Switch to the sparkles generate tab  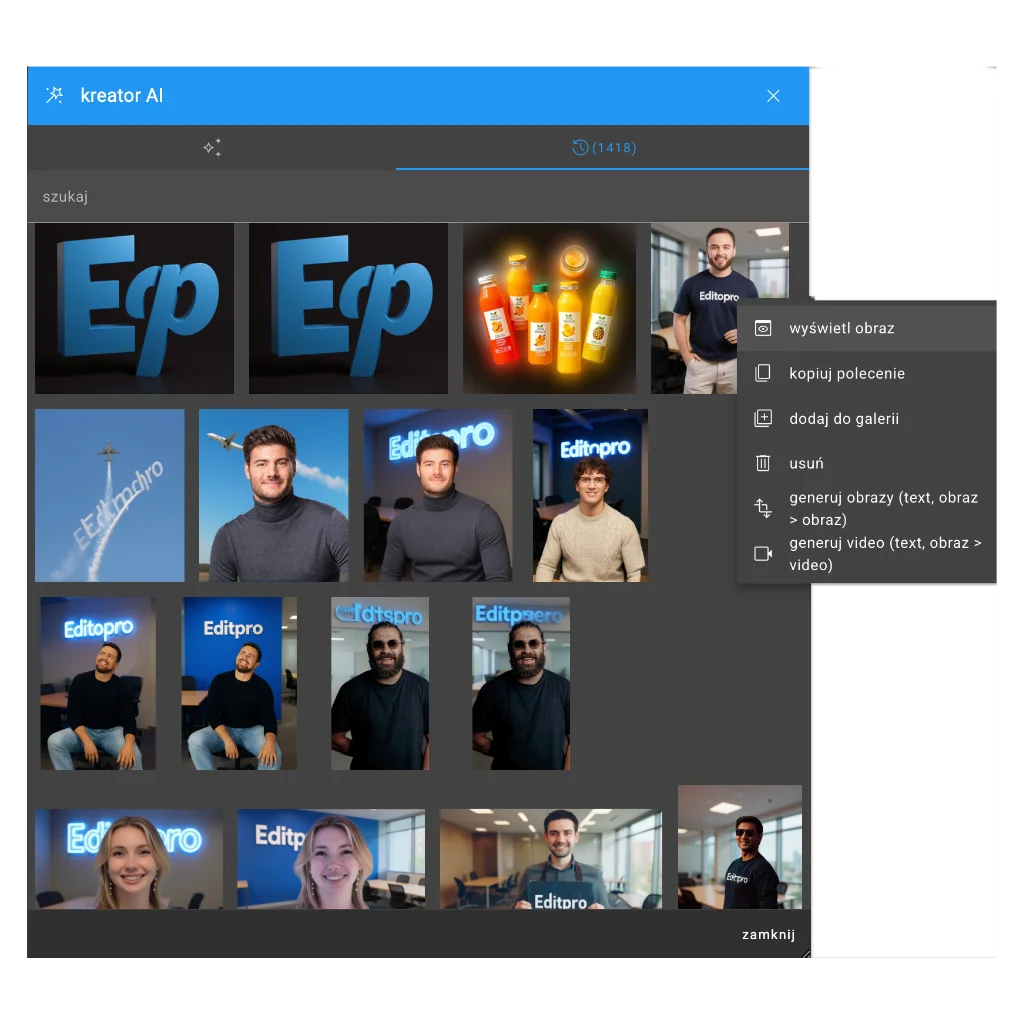pos(212,148)
